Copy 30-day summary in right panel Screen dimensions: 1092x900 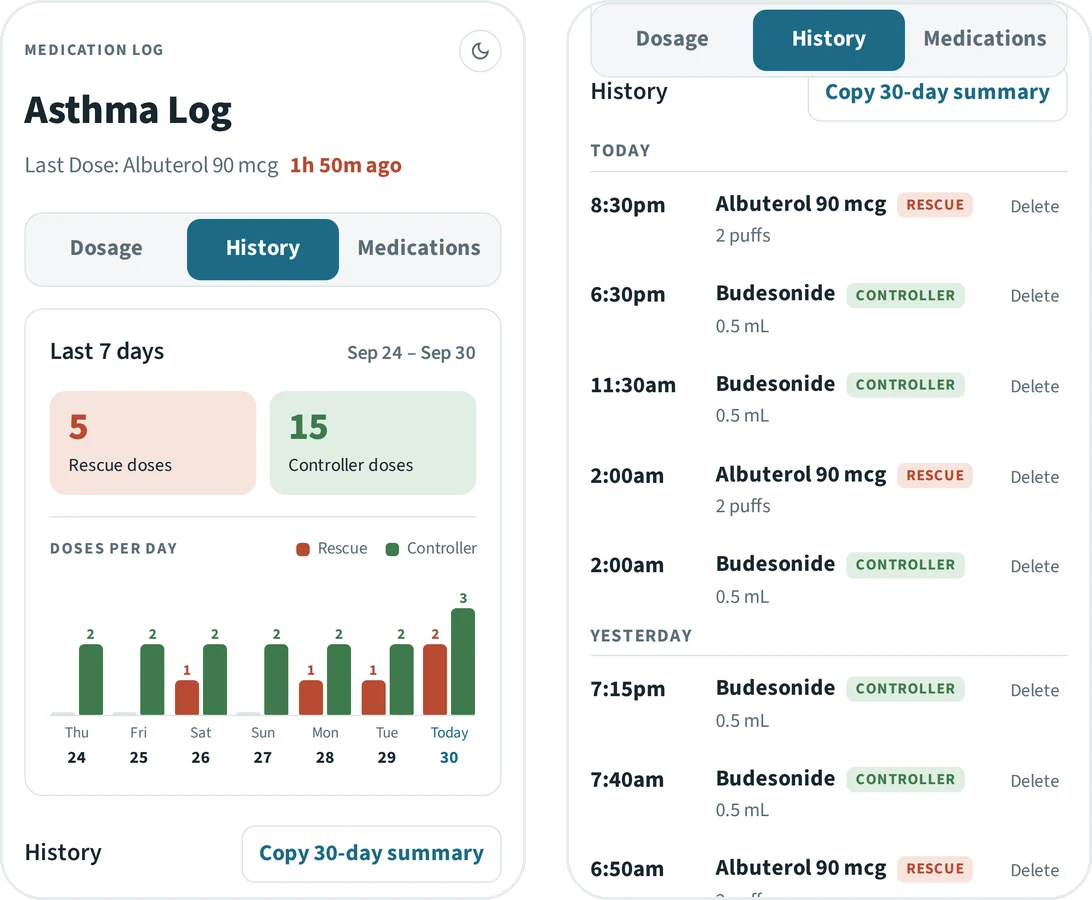[937, 93]
